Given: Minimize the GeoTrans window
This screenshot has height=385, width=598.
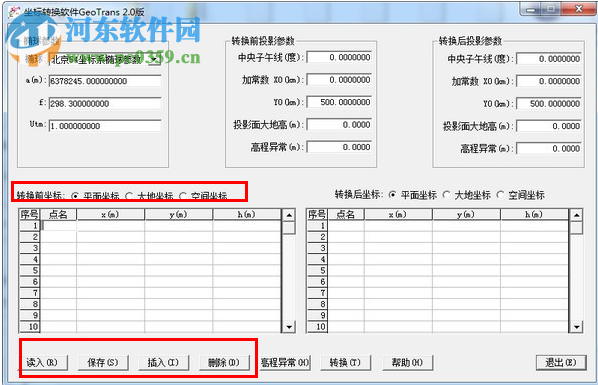Looking at the screenshot, I should pyautogui.click(x=531, y=9).
